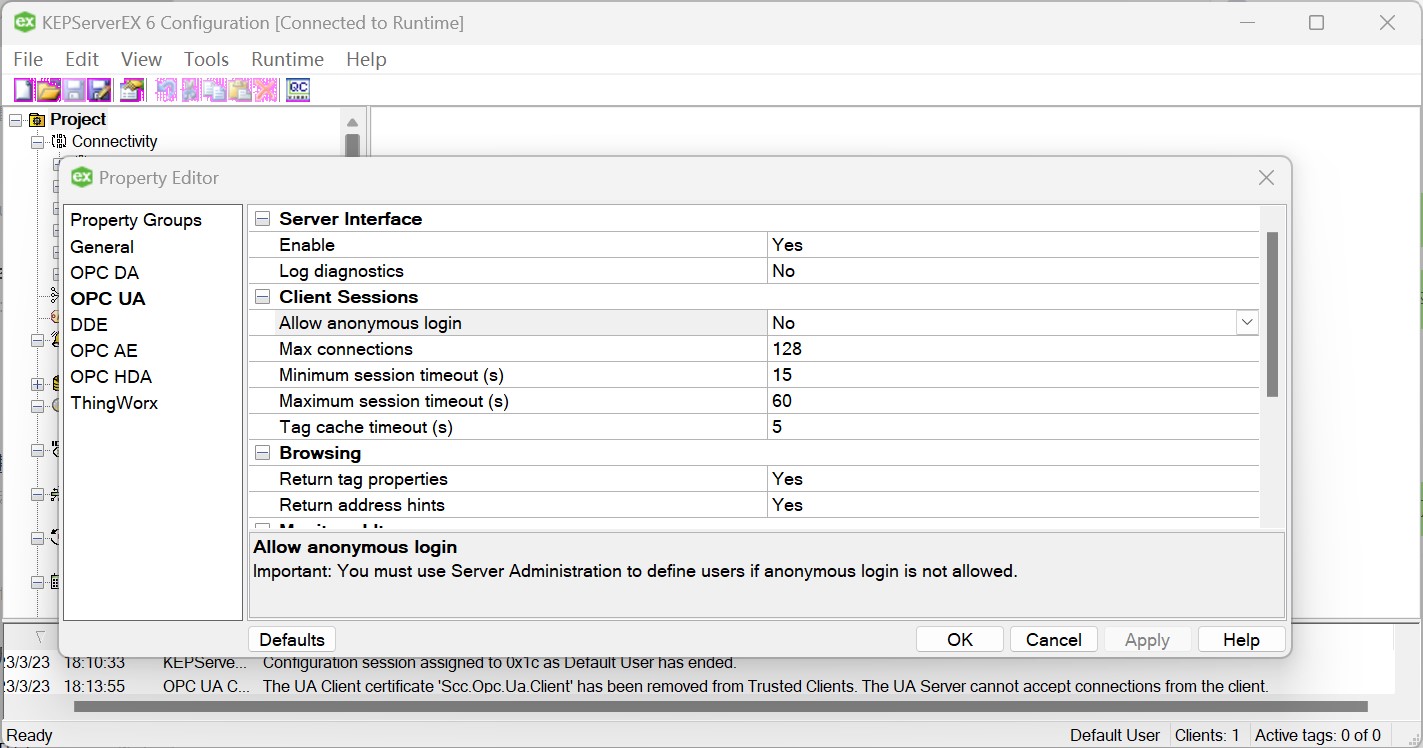This screenshot has width=1423, height=748.
Task: Click the Defaults button
Action: 291,639
